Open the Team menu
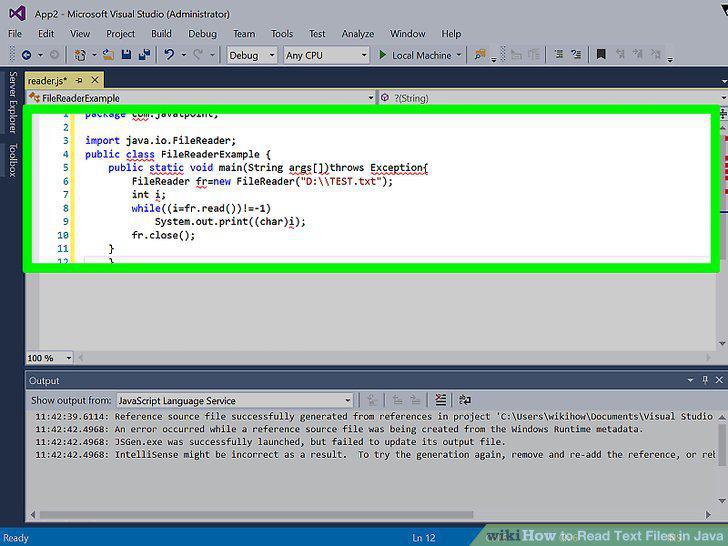Screen dimensions: 728x546 point(244,34)
